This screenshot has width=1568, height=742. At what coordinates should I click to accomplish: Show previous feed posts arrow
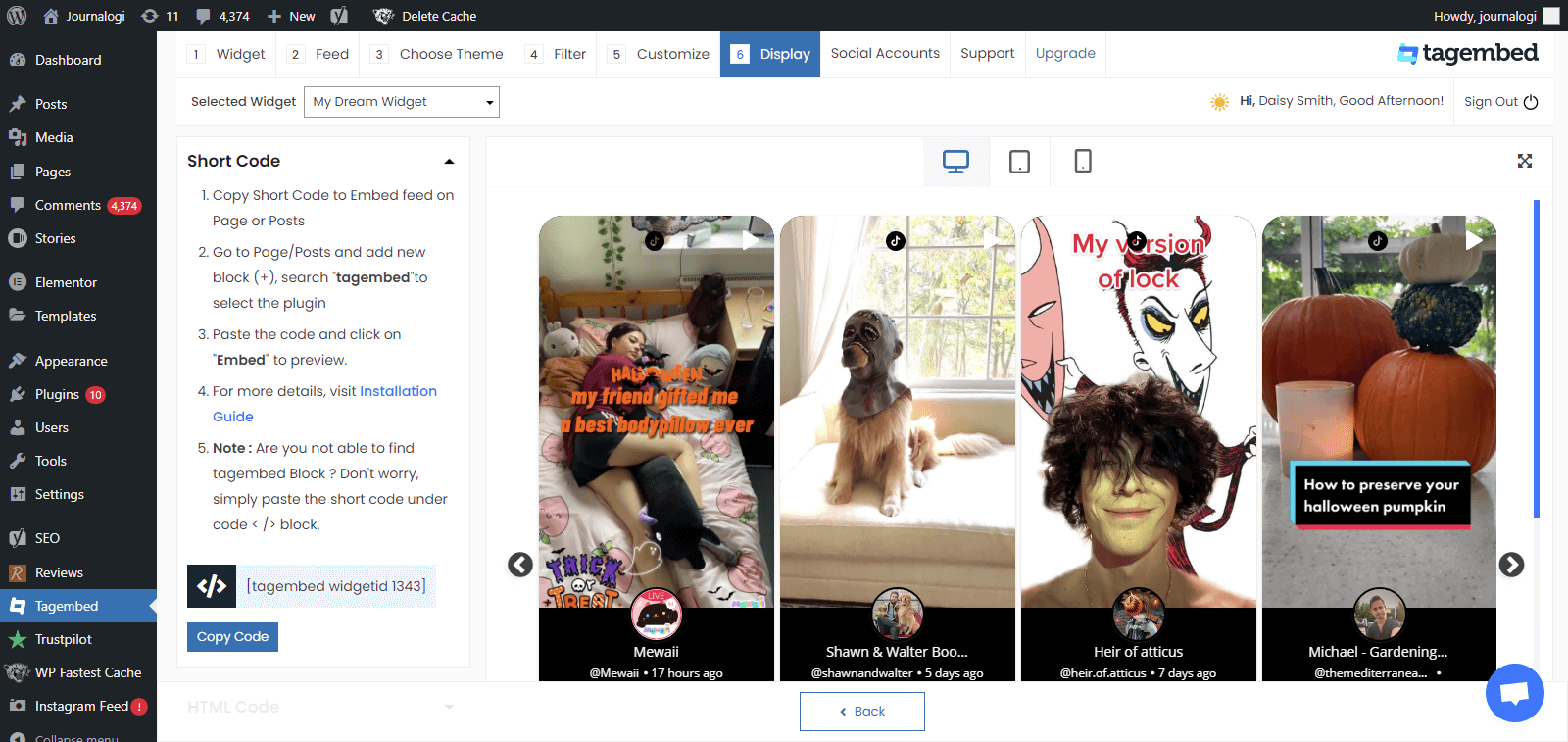(520, 565)
